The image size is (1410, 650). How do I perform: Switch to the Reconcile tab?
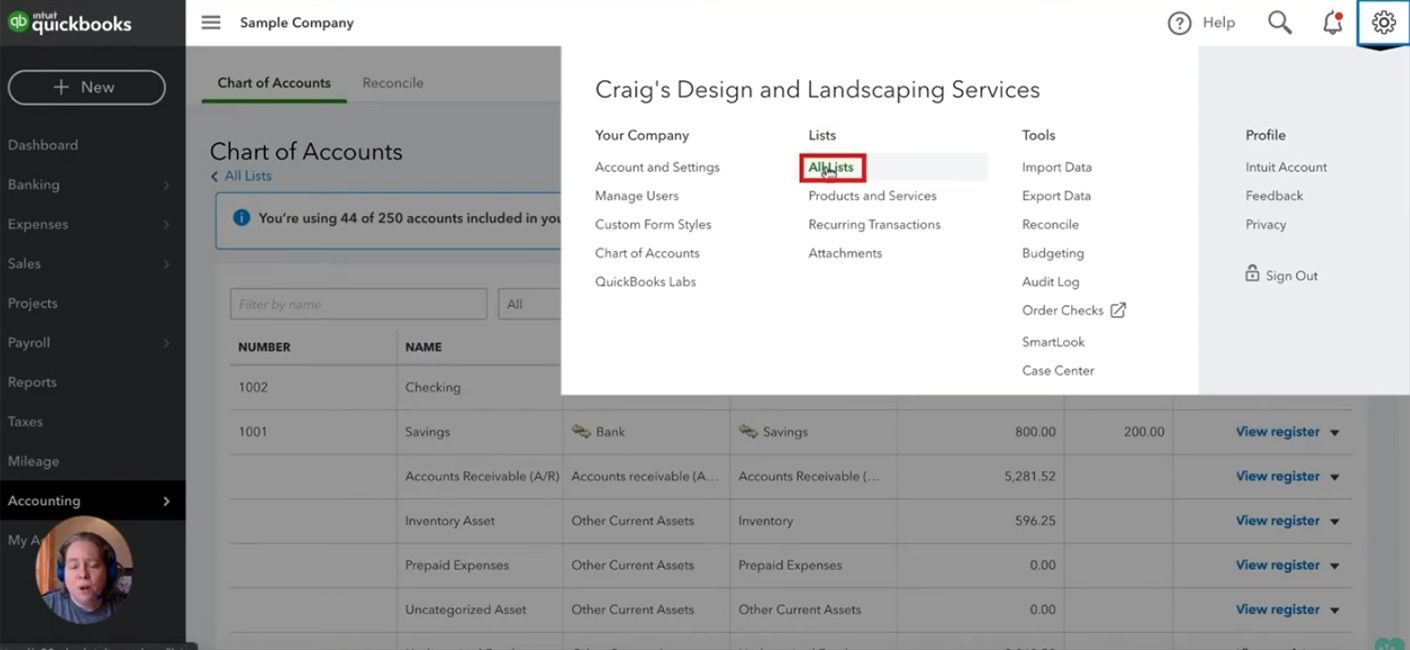coord(393,83)
